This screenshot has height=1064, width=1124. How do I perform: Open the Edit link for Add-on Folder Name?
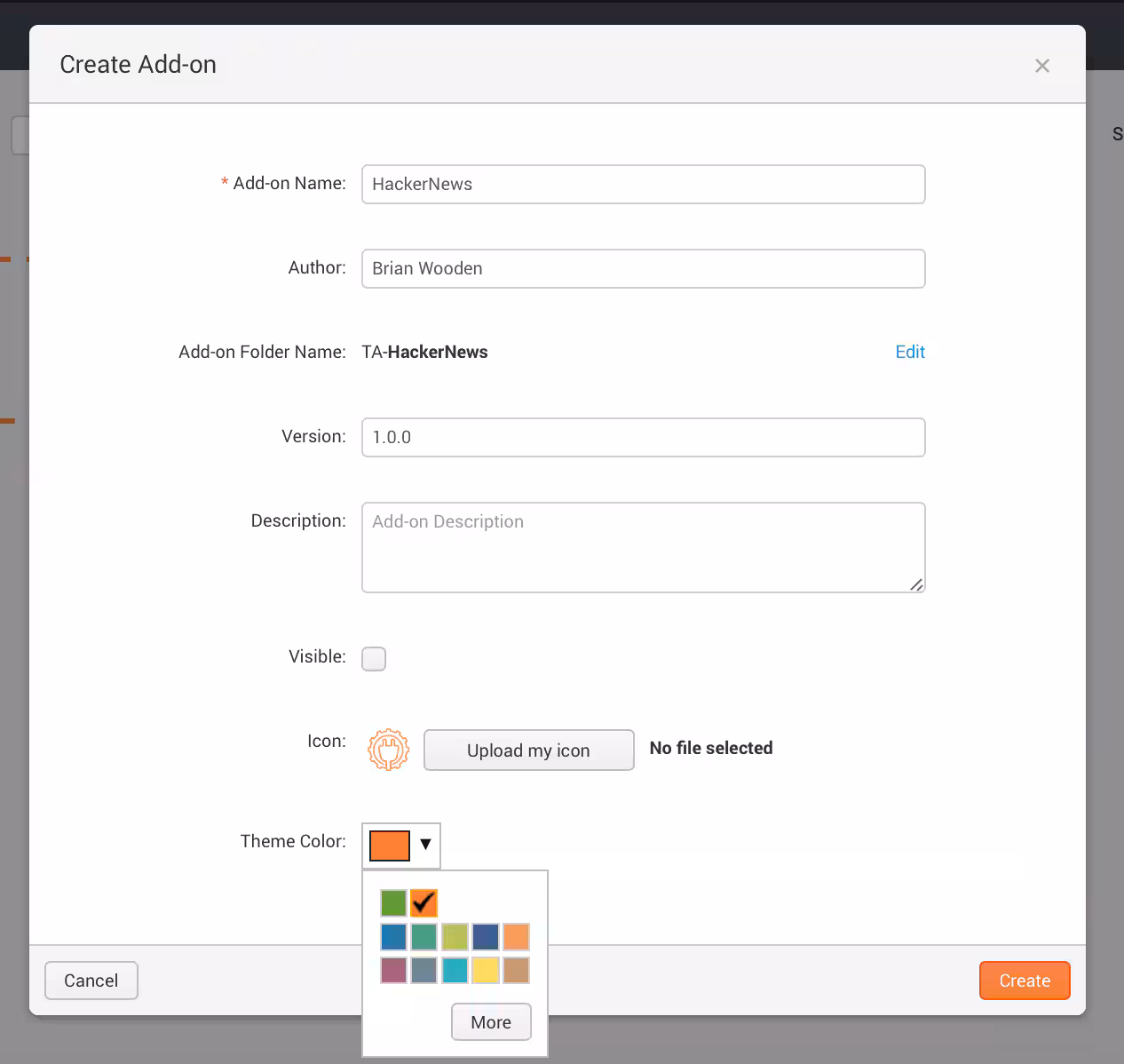pyautogui.click(x=909, y=352)
